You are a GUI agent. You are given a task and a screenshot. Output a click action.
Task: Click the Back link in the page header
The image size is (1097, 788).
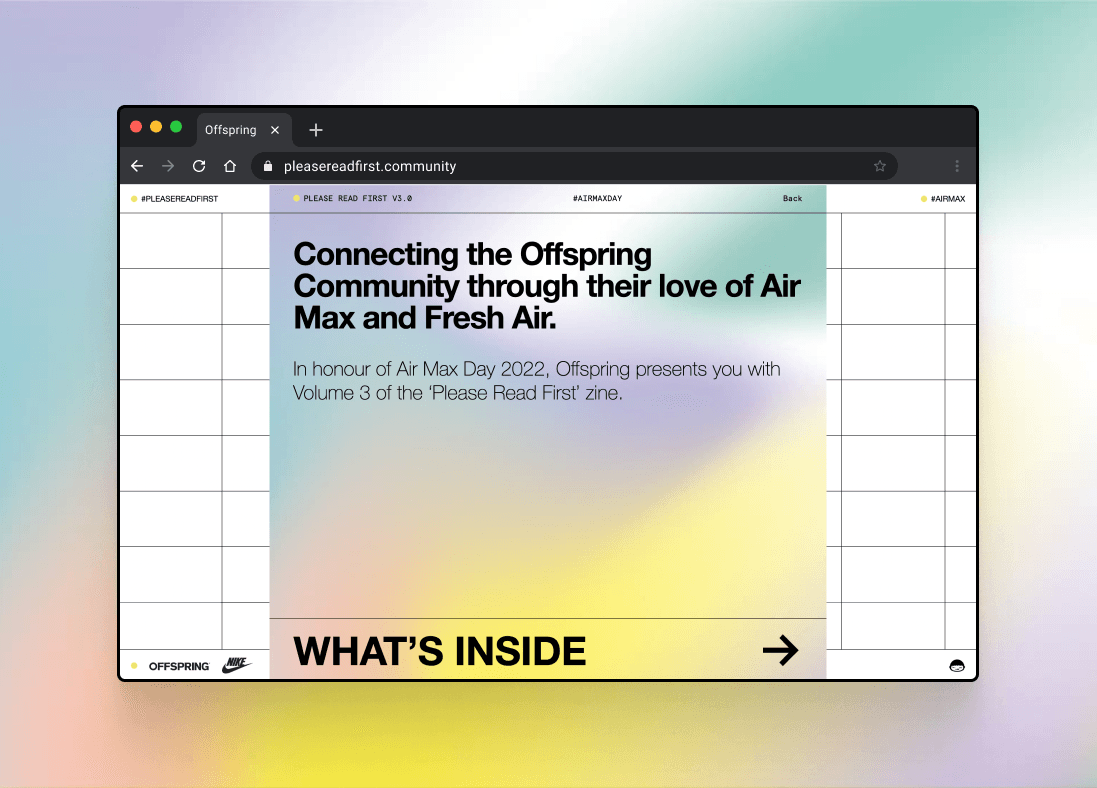[x=792, y=198]
